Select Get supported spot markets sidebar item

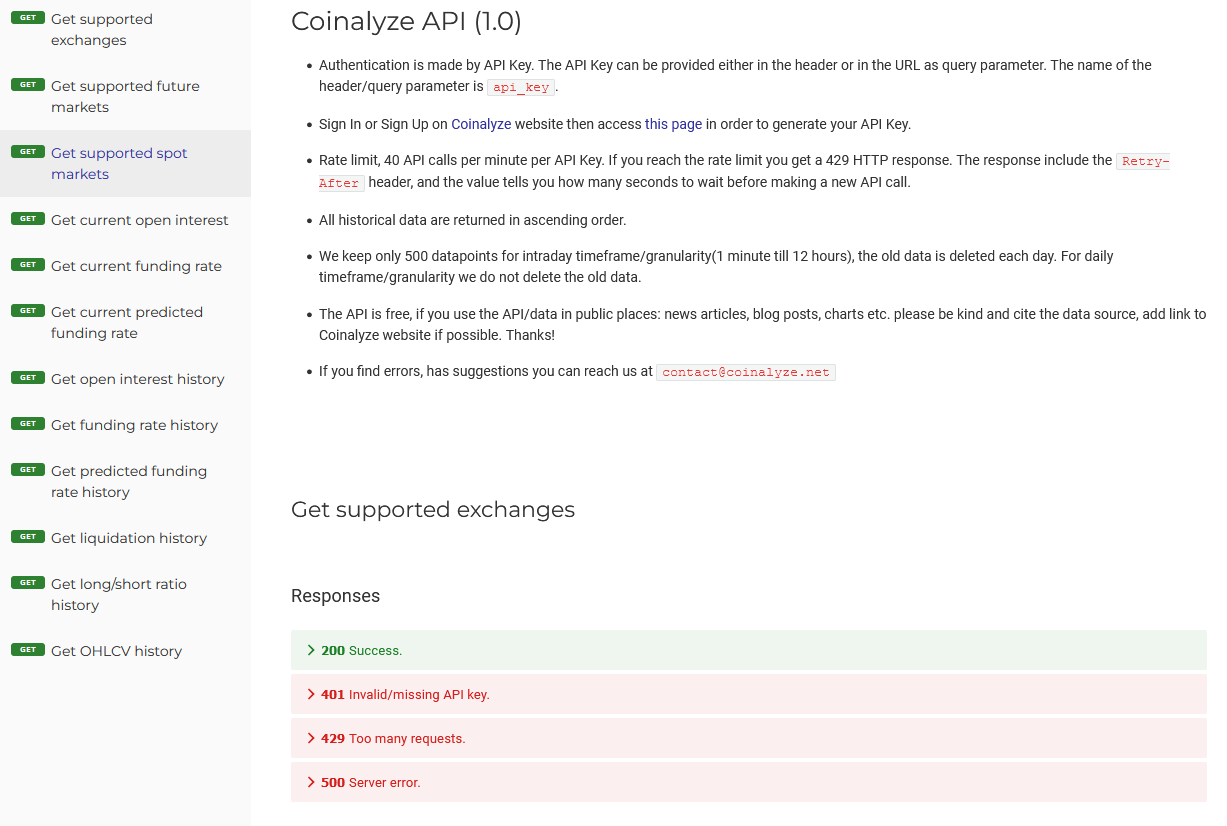click(x=125, y=163)
